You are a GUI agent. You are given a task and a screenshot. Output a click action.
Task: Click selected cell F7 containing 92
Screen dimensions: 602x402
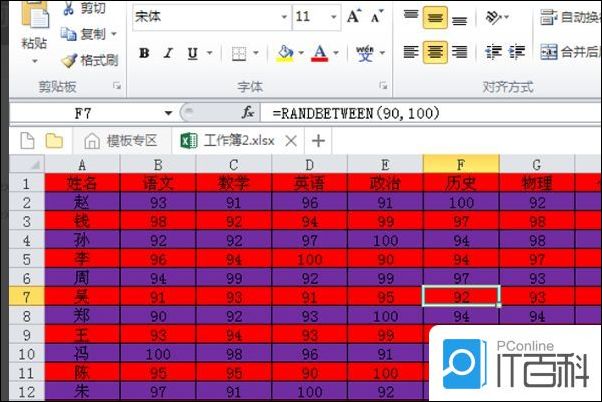461,297
